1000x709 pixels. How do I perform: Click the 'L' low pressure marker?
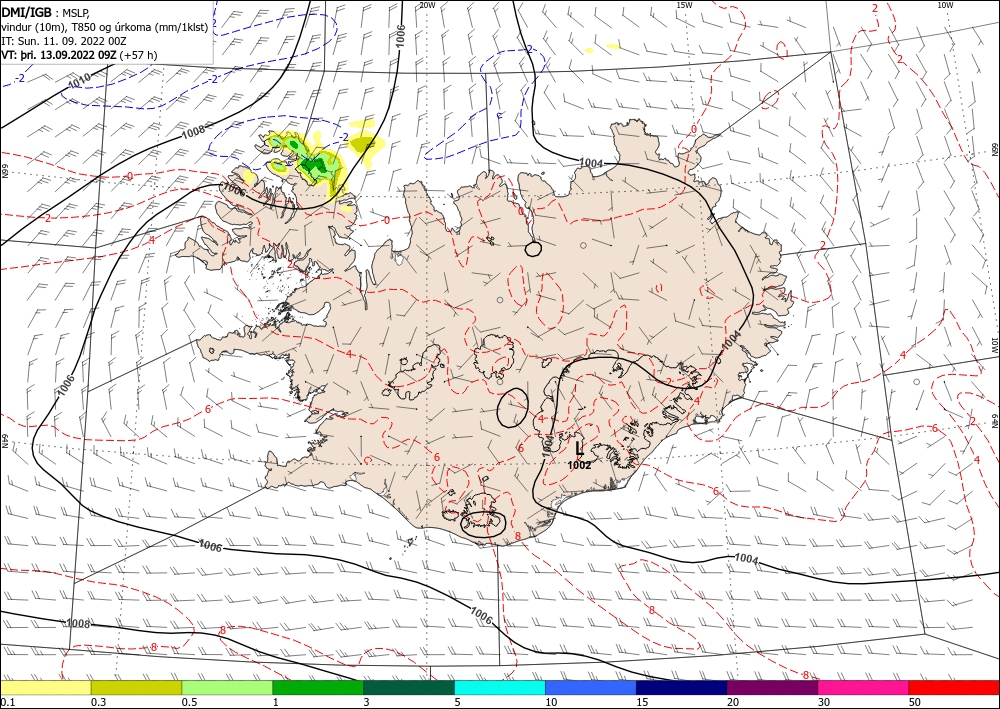tap(579, 448)
